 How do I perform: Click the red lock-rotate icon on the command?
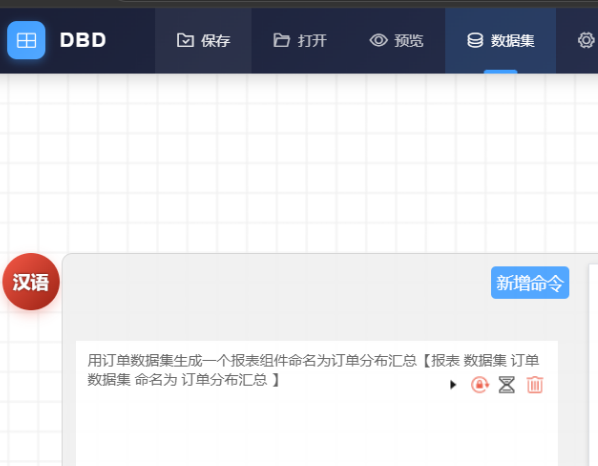(480, 384)
